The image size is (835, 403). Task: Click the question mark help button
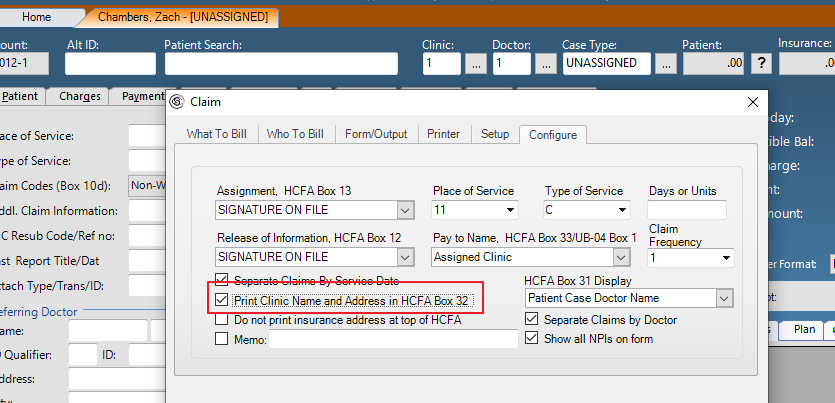pos(761,64)
